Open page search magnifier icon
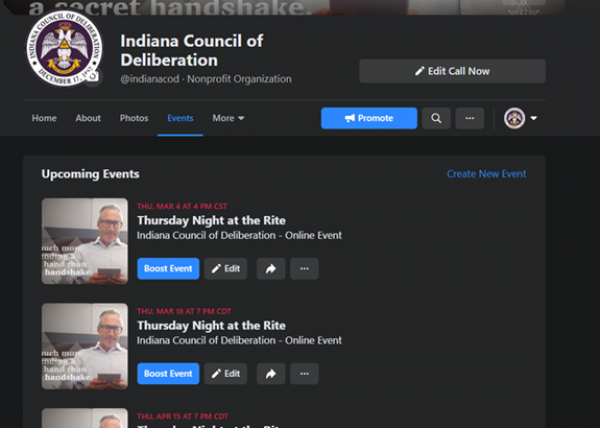The image size is (600, 428). [x=436, y=118]
